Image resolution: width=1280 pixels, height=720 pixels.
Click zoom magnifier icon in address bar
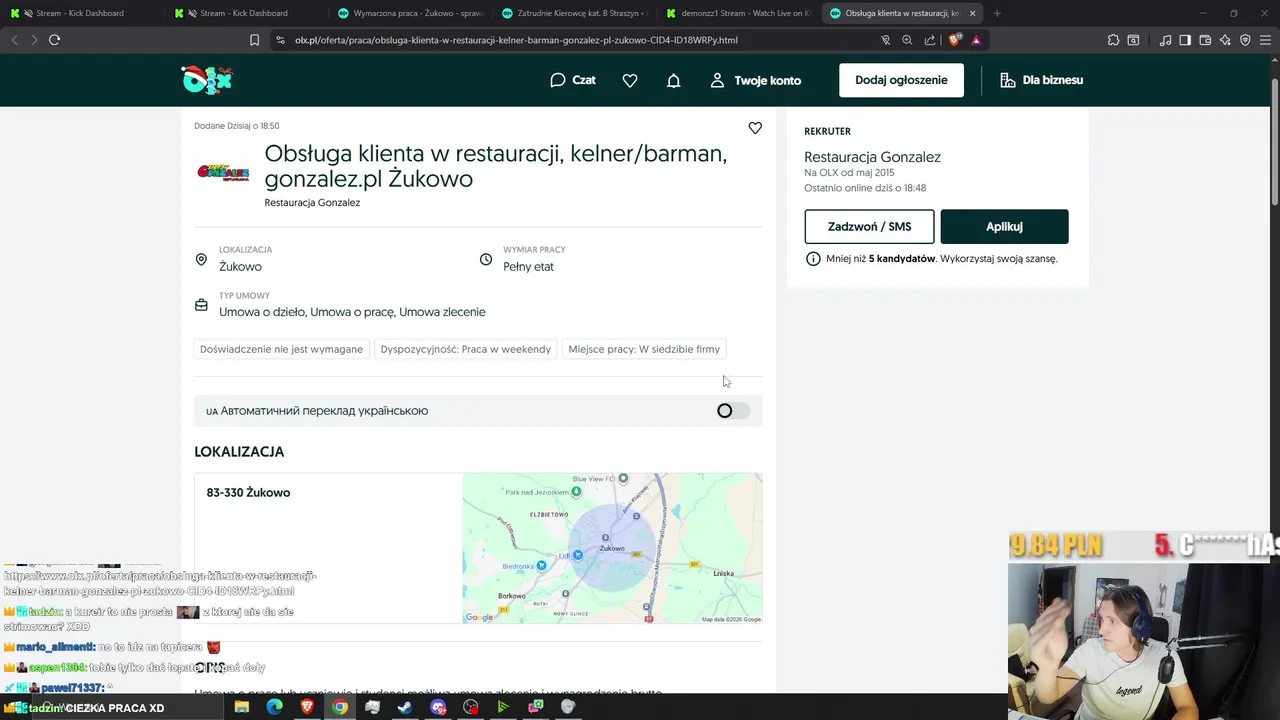(907, 40)
